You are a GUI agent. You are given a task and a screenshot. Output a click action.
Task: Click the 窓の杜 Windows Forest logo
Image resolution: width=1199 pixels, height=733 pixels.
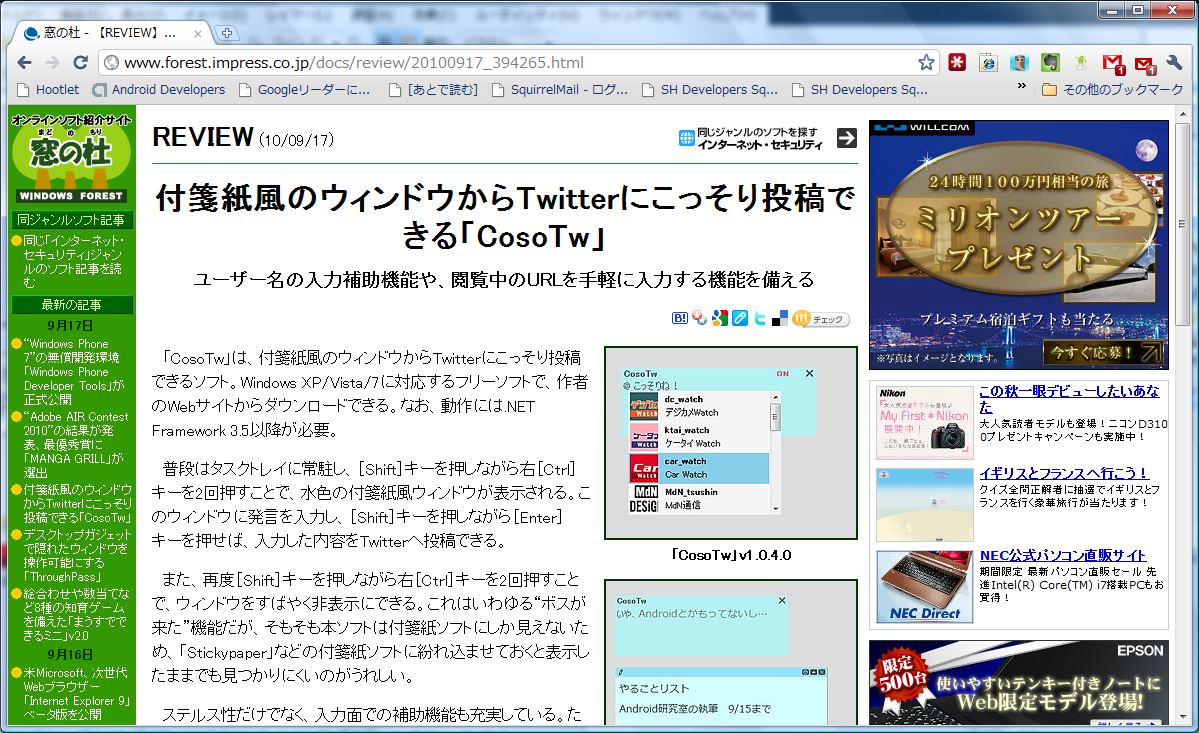[71, 157]
